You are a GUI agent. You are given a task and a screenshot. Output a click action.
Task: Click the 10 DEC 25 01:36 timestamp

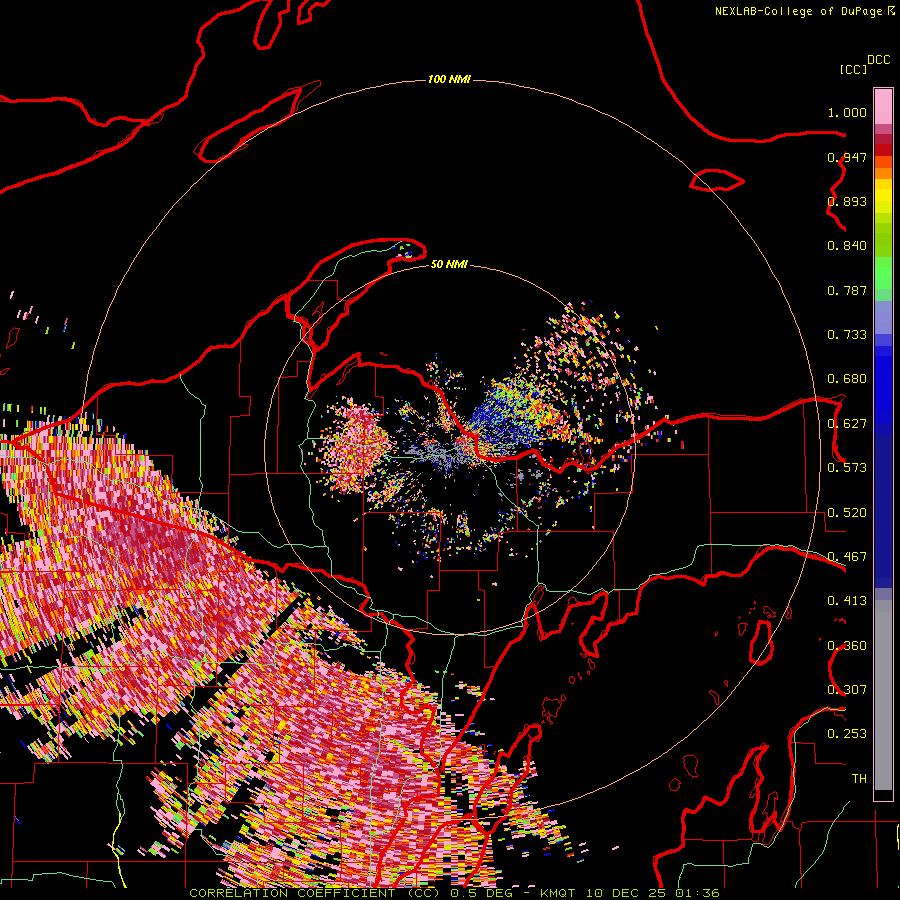tap(653, 893)
